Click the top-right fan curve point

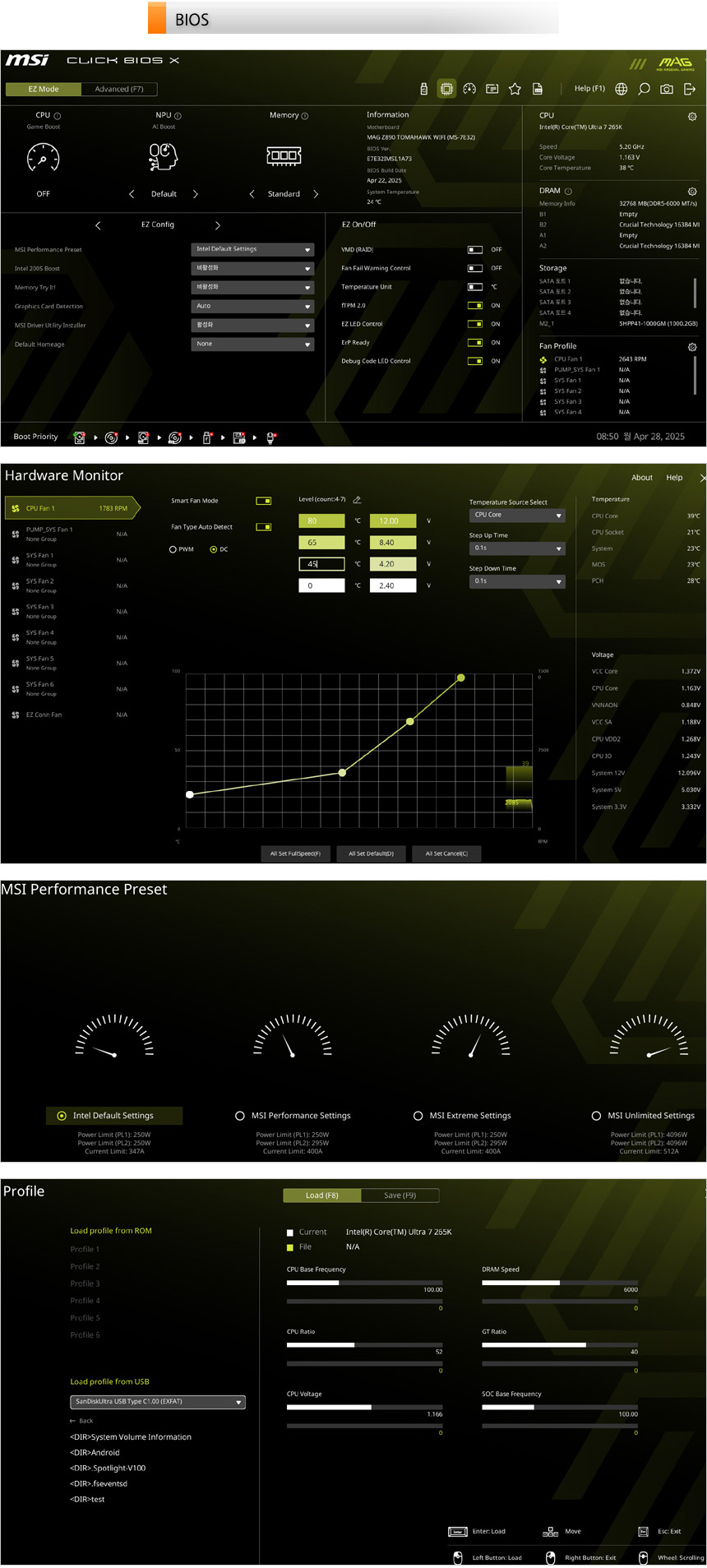[x=461, y=678]
